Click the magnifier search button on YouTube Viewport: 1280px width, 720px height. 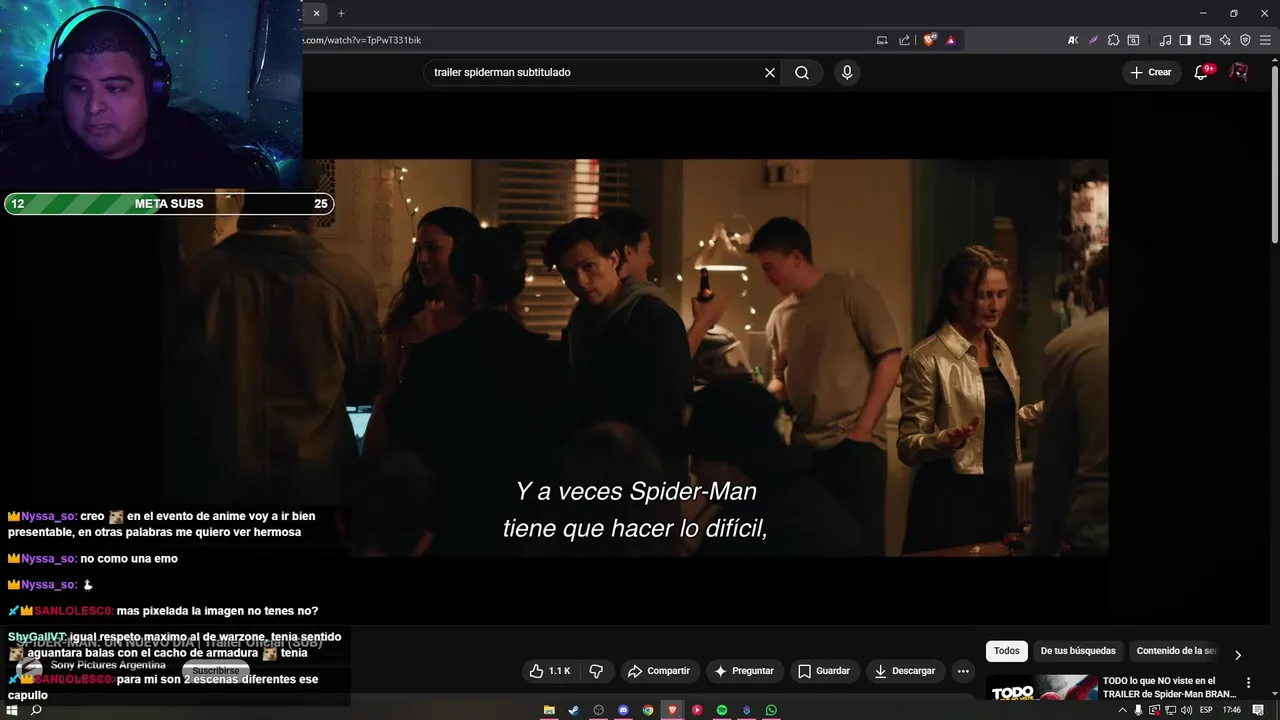coord(802,72)
